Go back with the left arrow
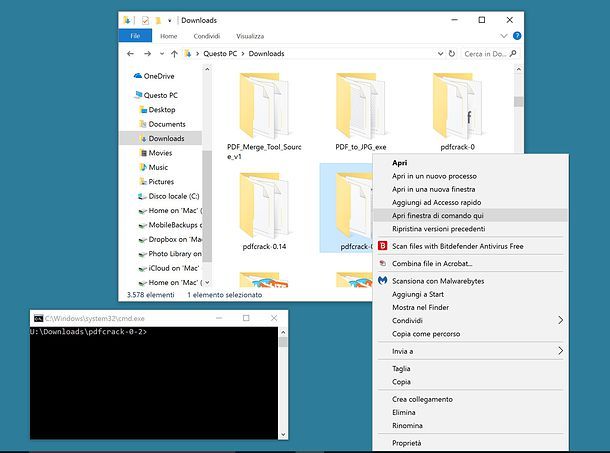 (130, 54)
